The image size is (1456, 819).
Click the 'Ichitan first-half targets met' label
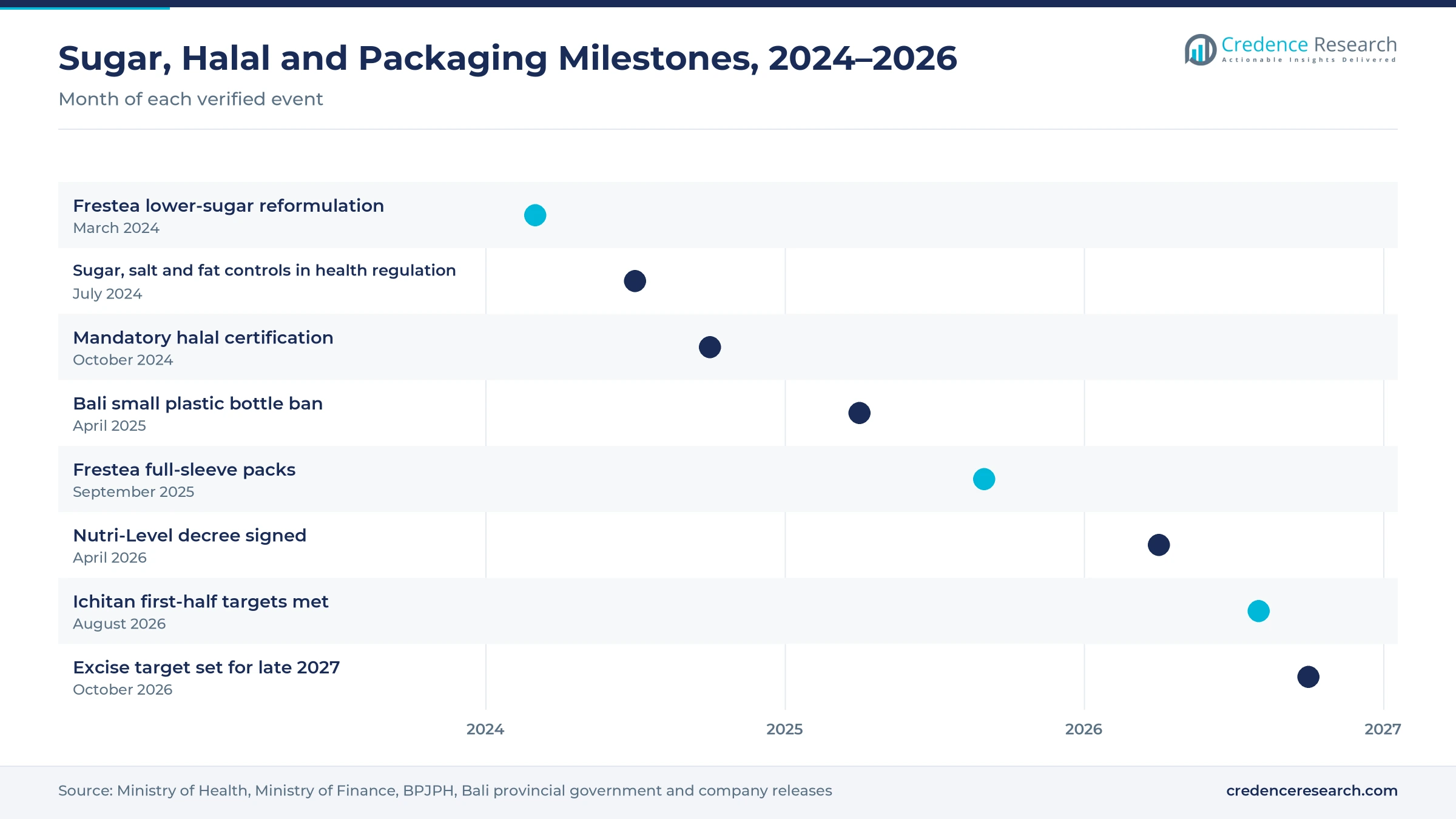200,602
